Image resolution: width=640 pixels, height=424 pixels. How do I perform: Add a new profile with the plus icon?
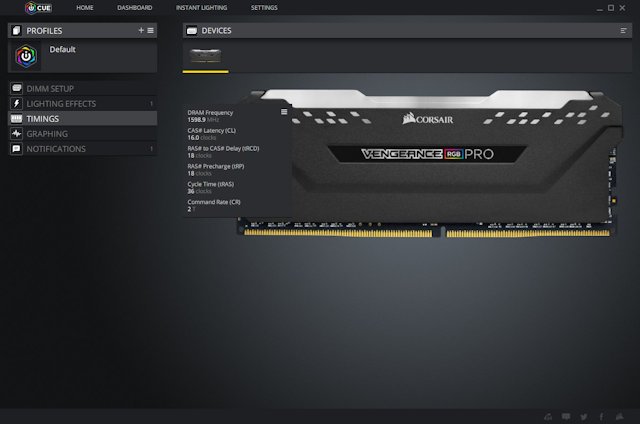pos(141,30)
